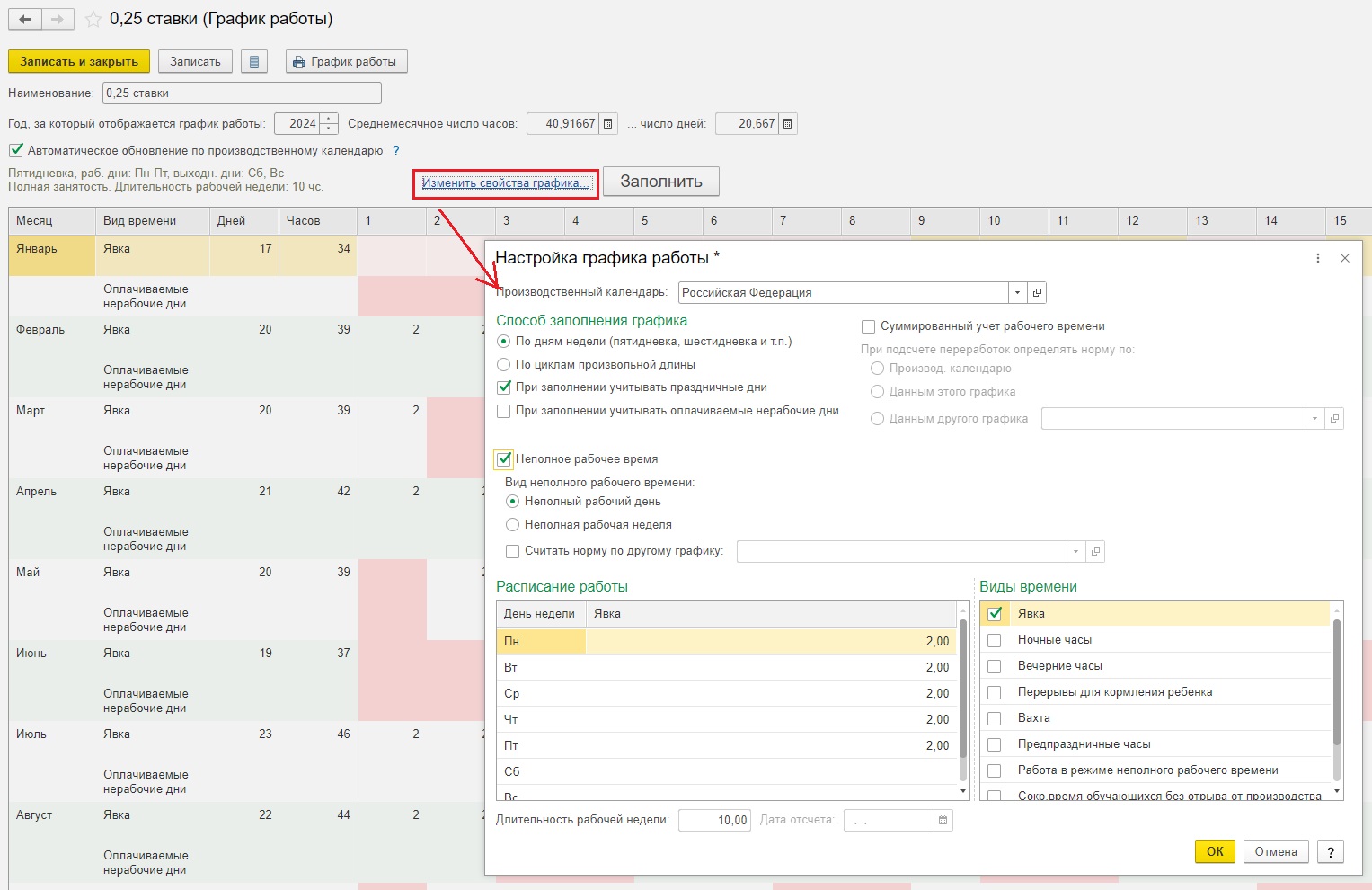Open the Изменить свойства графика link
The image size is (1372, 890).
coord(506,183)
